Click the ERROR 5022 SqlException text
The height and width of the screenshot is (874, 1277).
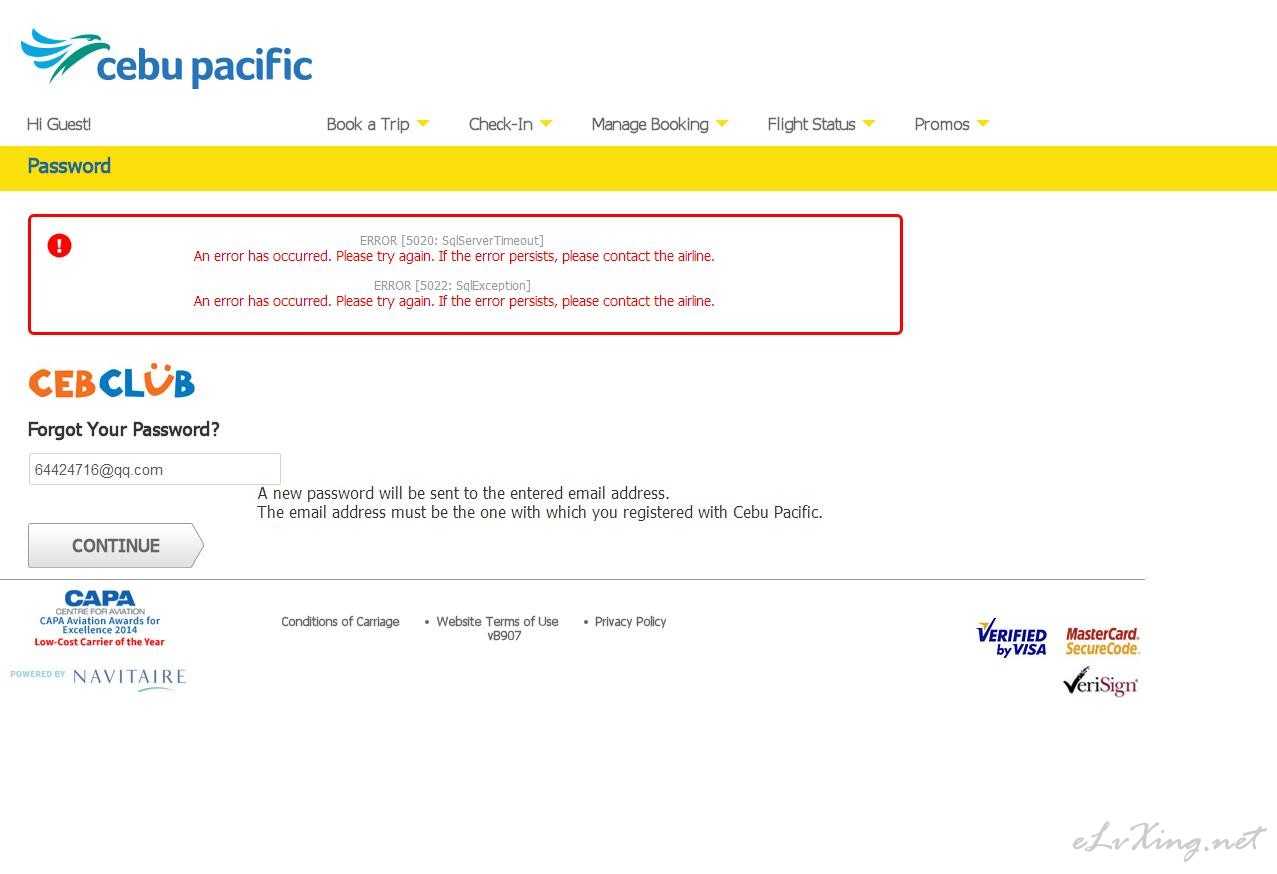tap(452, 286)
